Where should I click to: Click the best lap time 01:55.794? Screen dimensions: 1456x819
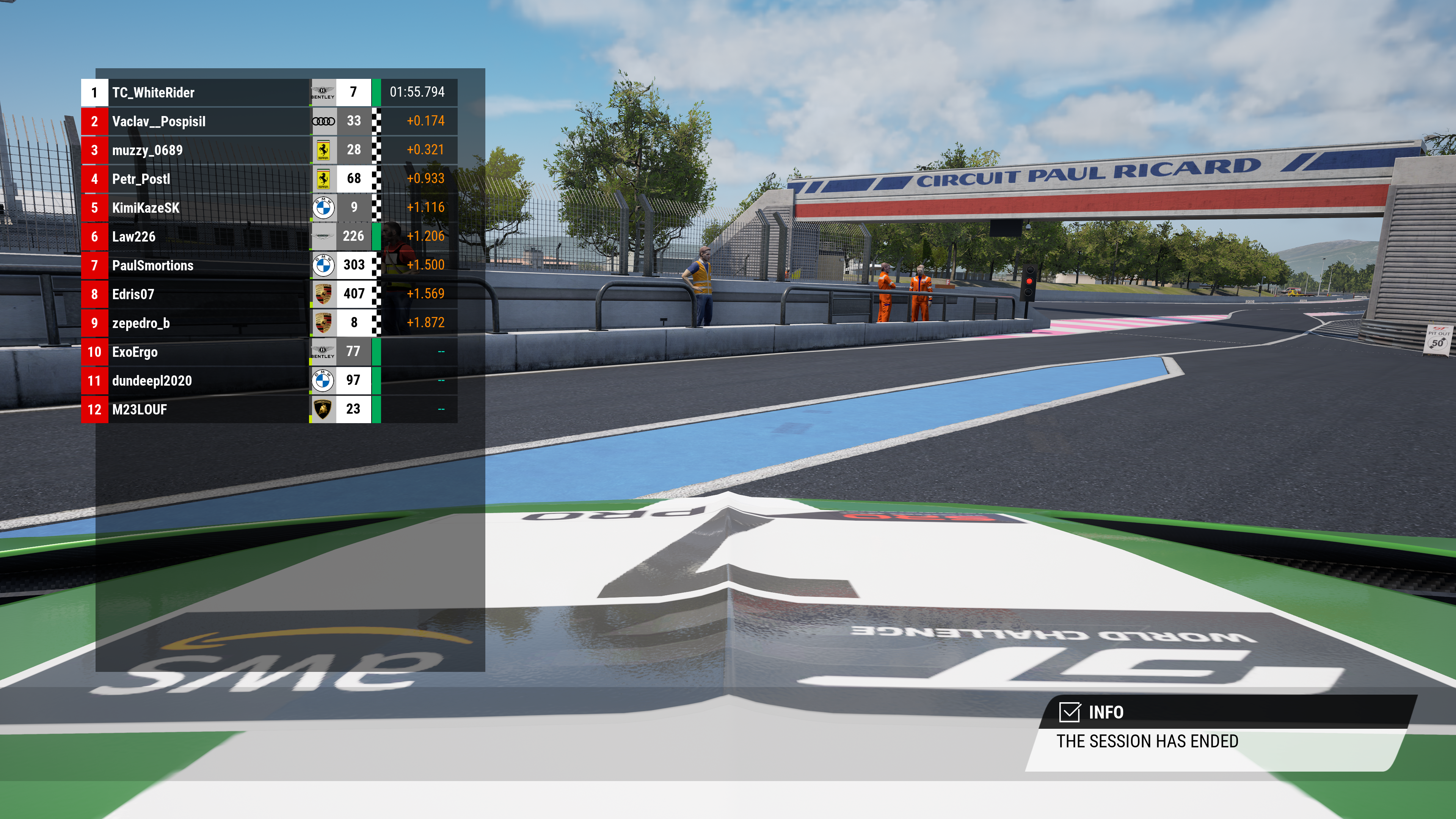coord(417,92)
